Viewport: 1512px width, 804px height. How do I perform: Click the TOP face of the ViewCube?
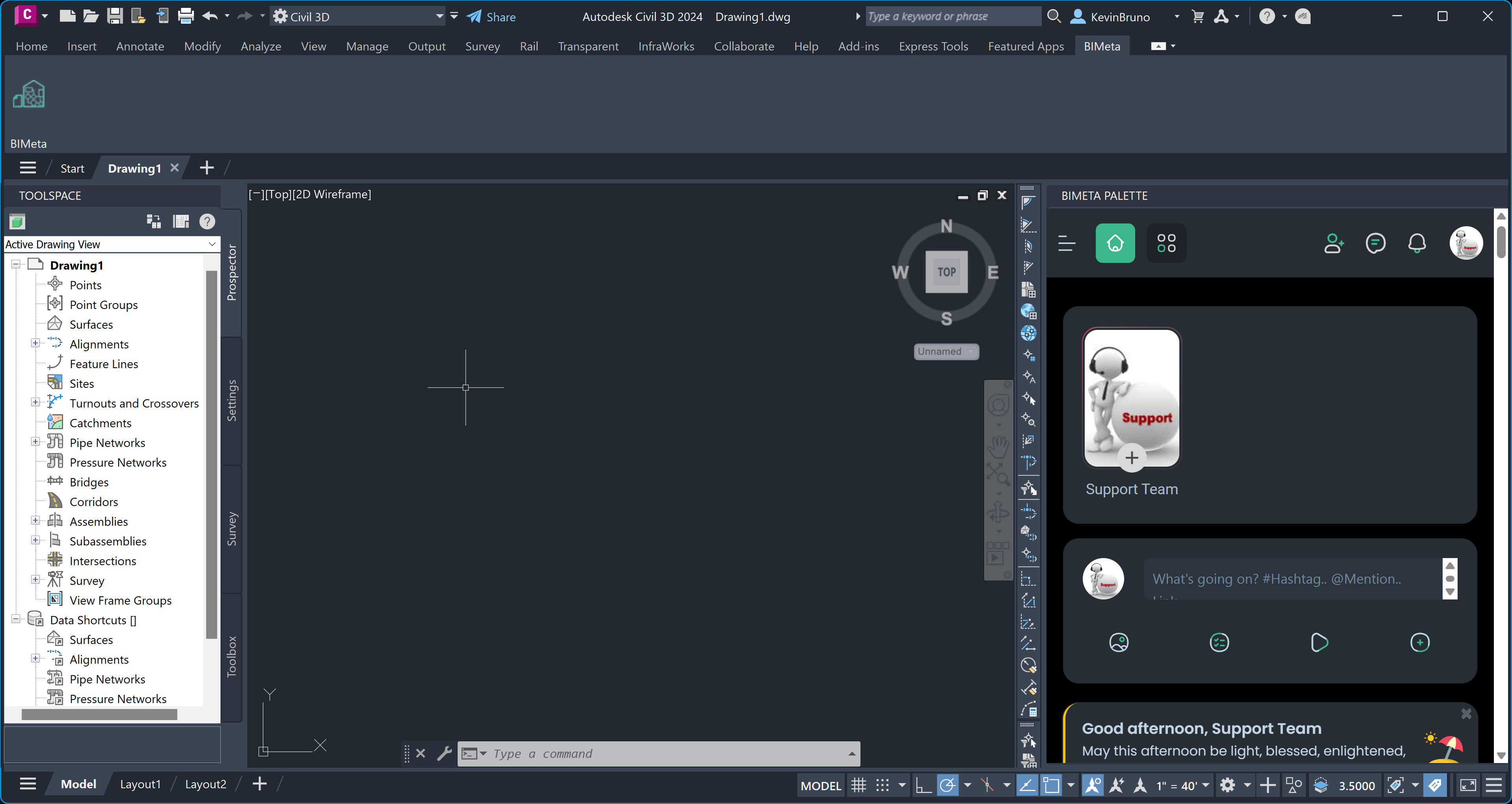point(946,272)
